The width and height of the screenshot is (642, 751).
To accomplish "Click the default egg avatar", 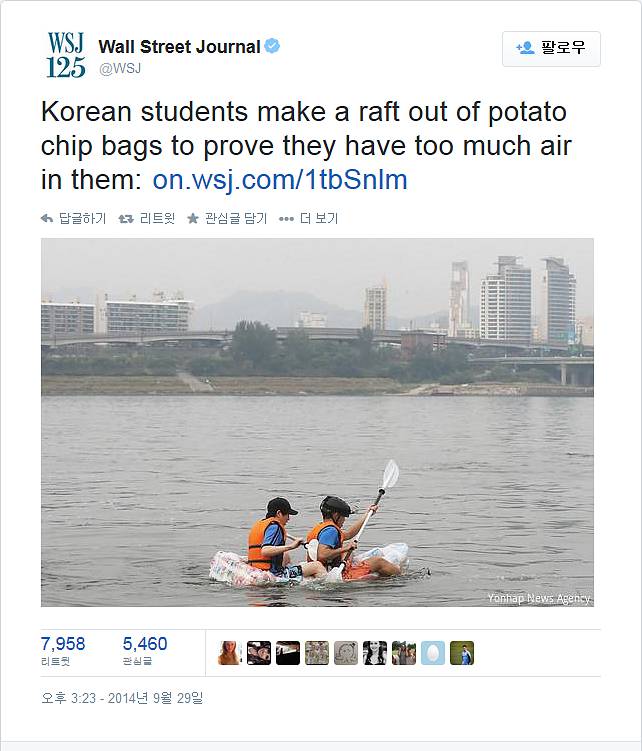I will 432,653.
